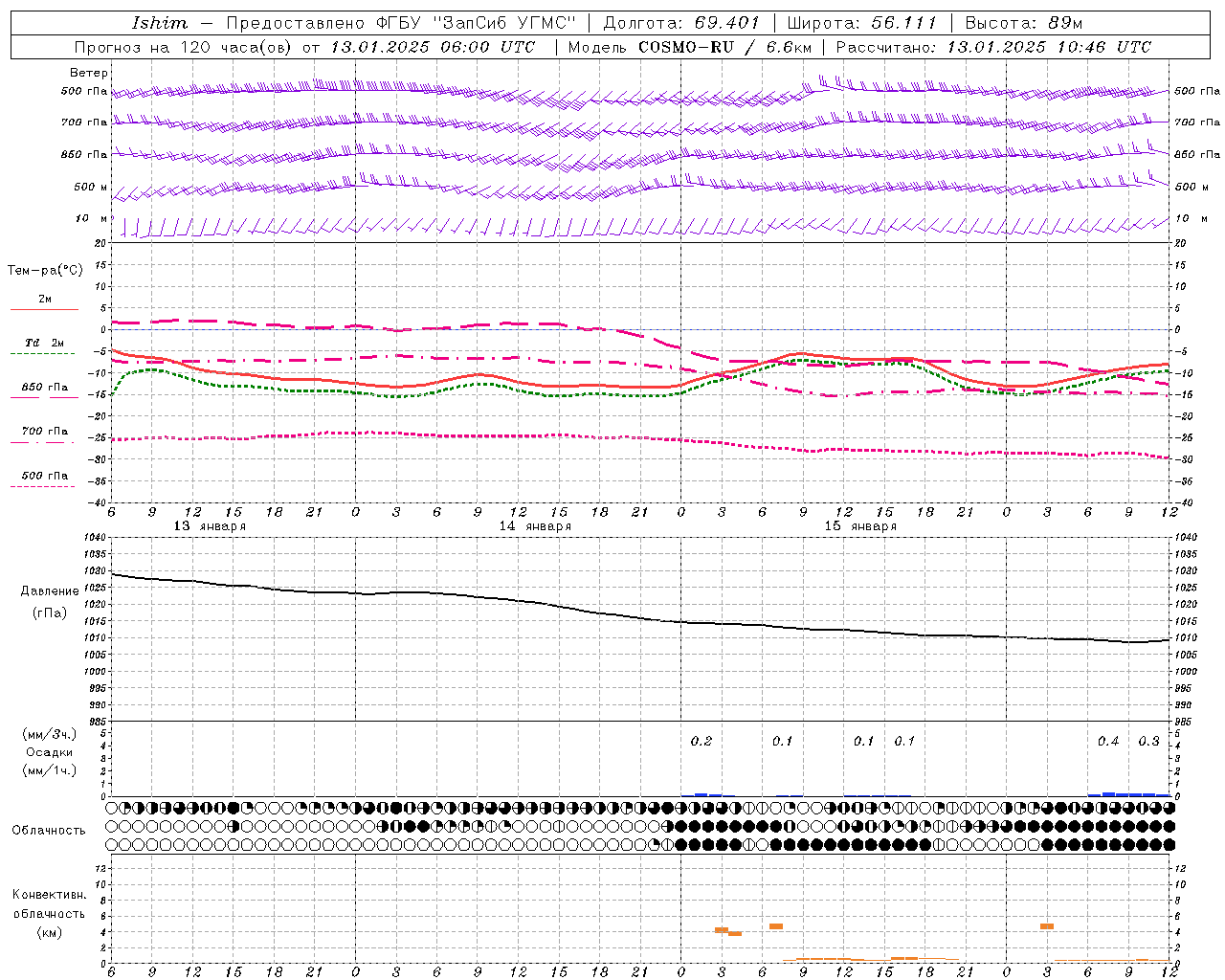
Task: Click the Давление chart label
Action: coord(50,591)
